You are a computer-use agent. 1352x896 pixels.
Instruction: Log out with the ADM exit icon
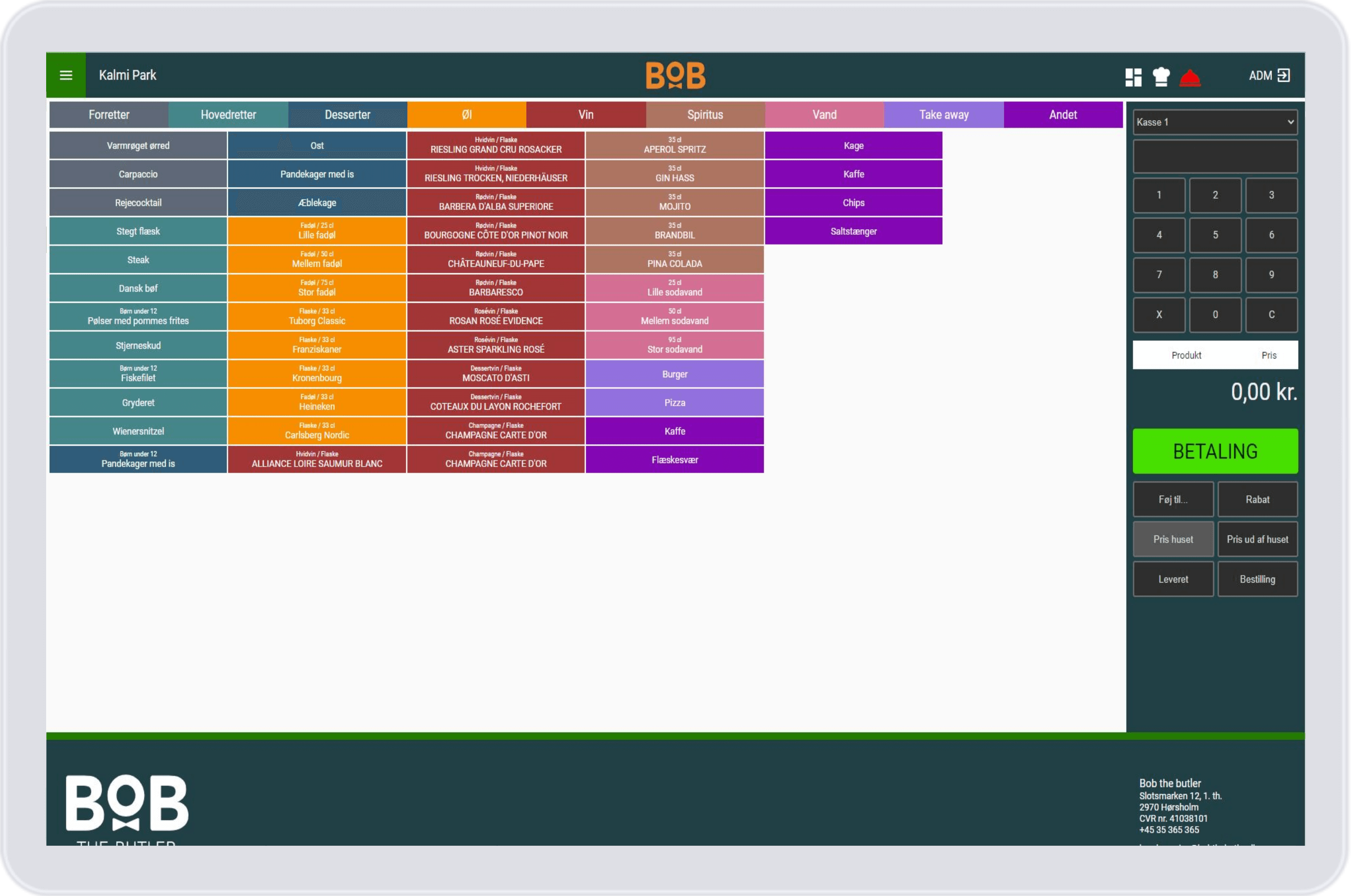(x=1283, y=76)
